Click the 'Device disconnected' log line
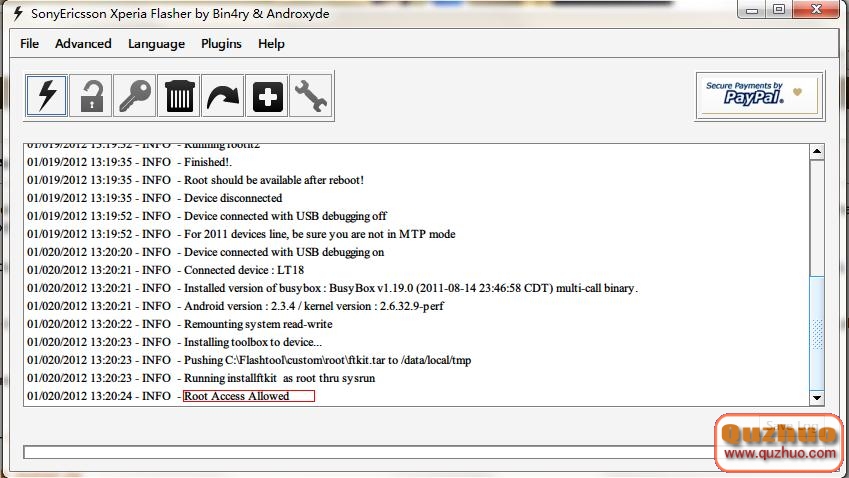This screenshot has width=849, height=478. [x=155, y=198]
